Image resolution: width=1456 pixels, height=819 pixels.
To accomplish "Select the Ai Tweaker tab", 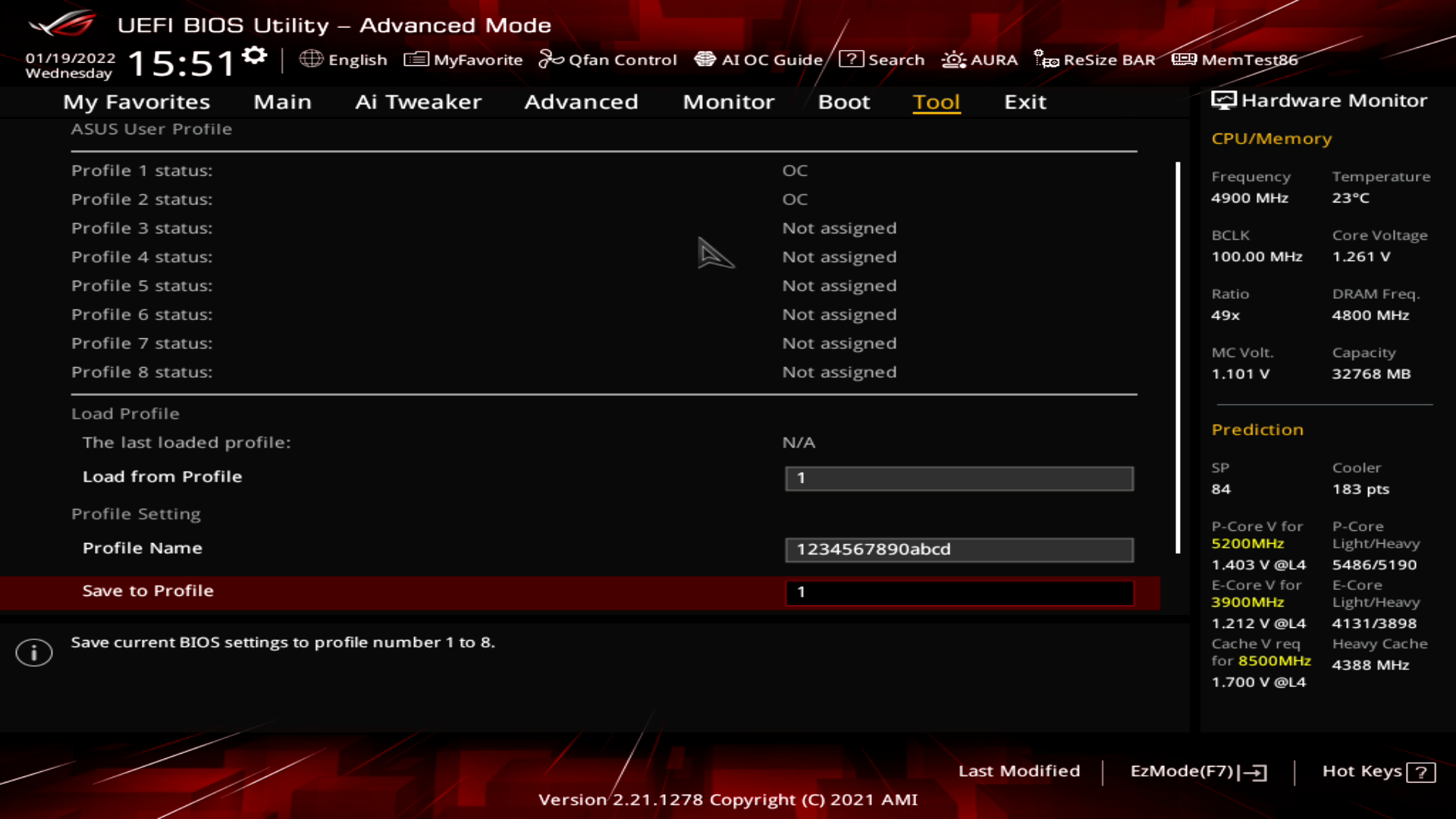I will [418, 101].
